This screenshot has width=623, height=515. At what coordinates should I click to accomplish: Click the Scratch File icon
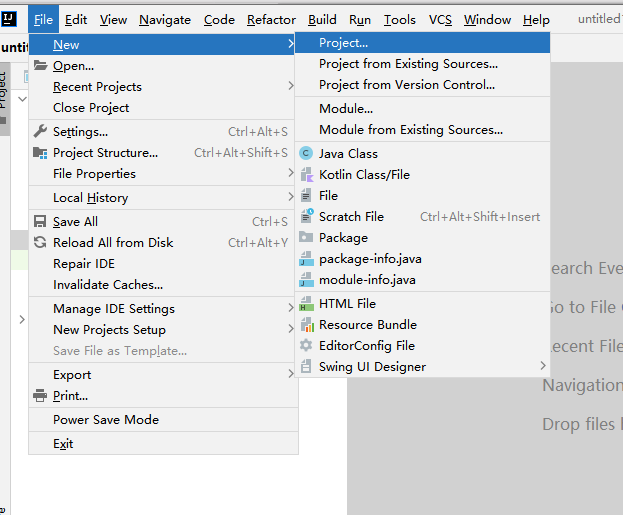[306, 217]
